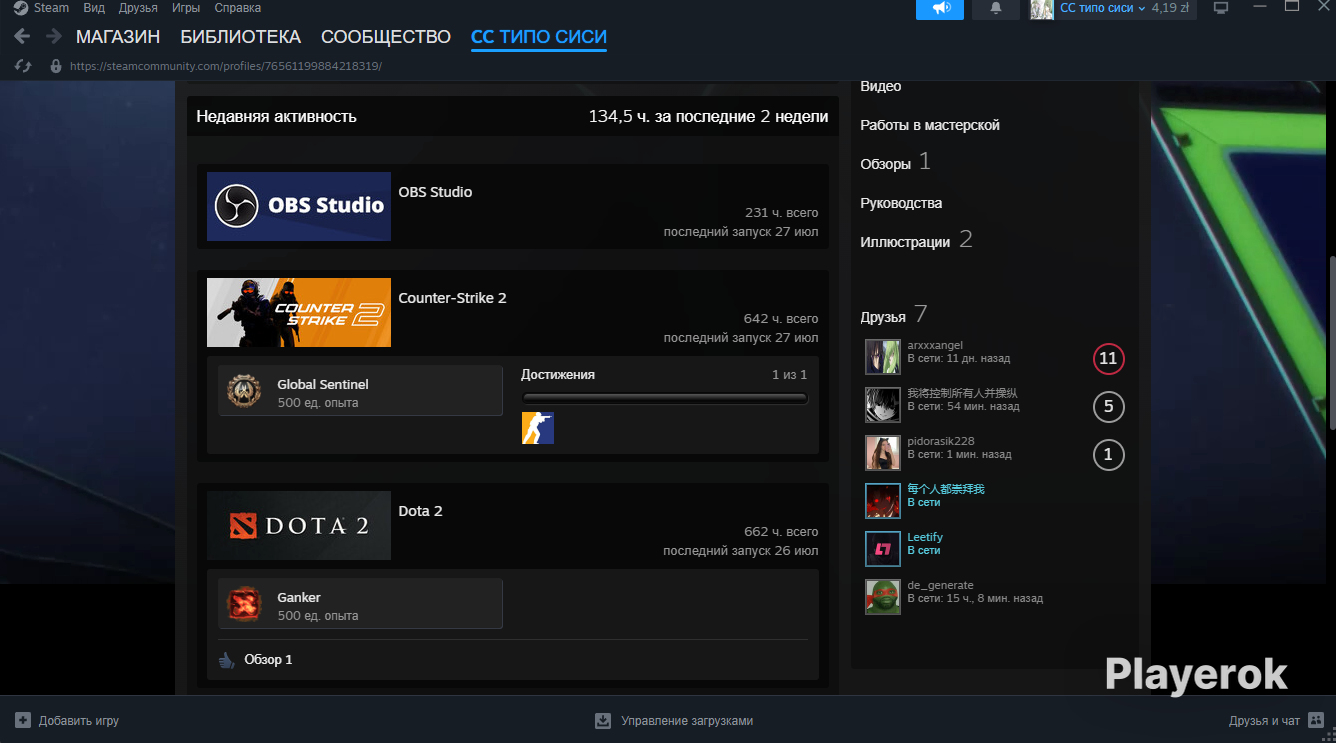
Task: Open arxxxangel's avatar
Action: pos(883,358)
